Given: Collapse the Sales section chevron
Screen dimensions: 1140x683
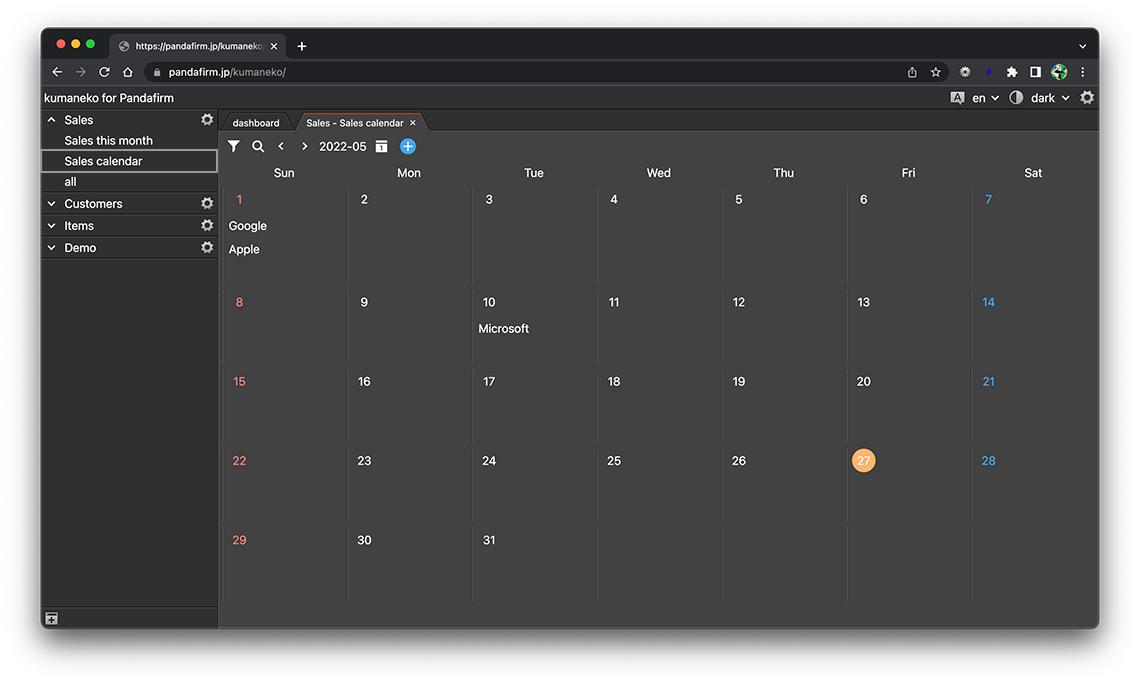Looking at the screenshot, I should (x=52, y=120).
